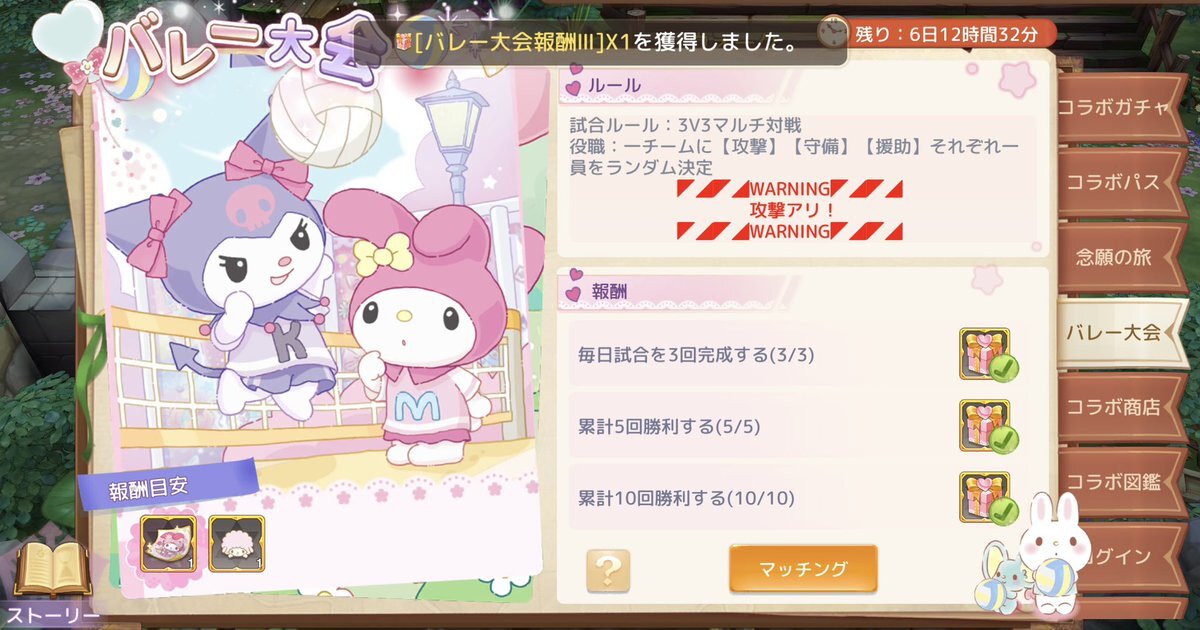Tap the gift box for 累計5回勝利する
The image size is (1200, 630).
click(x=986, y=426)
